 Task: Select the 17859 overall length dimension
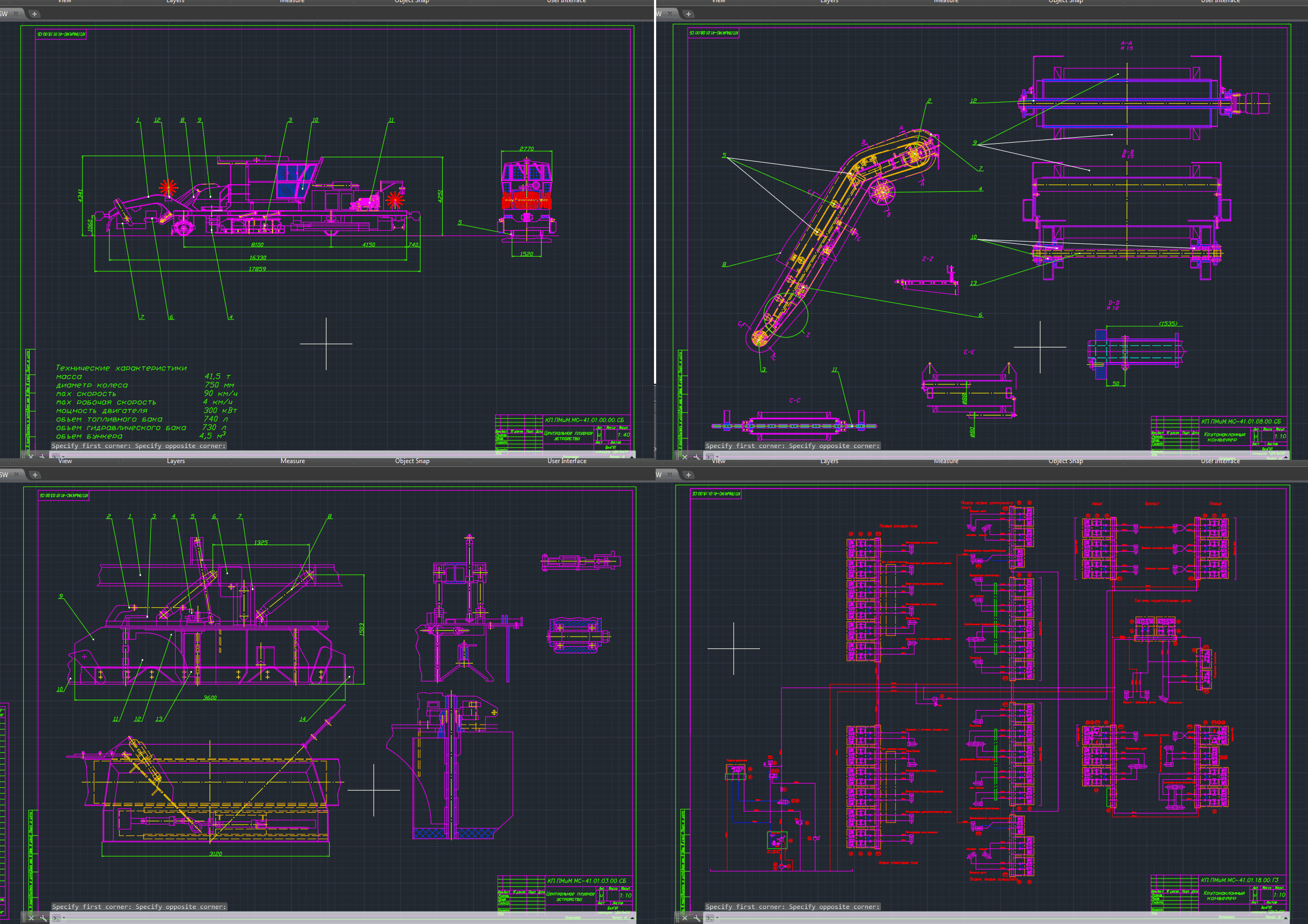point(257,269)
